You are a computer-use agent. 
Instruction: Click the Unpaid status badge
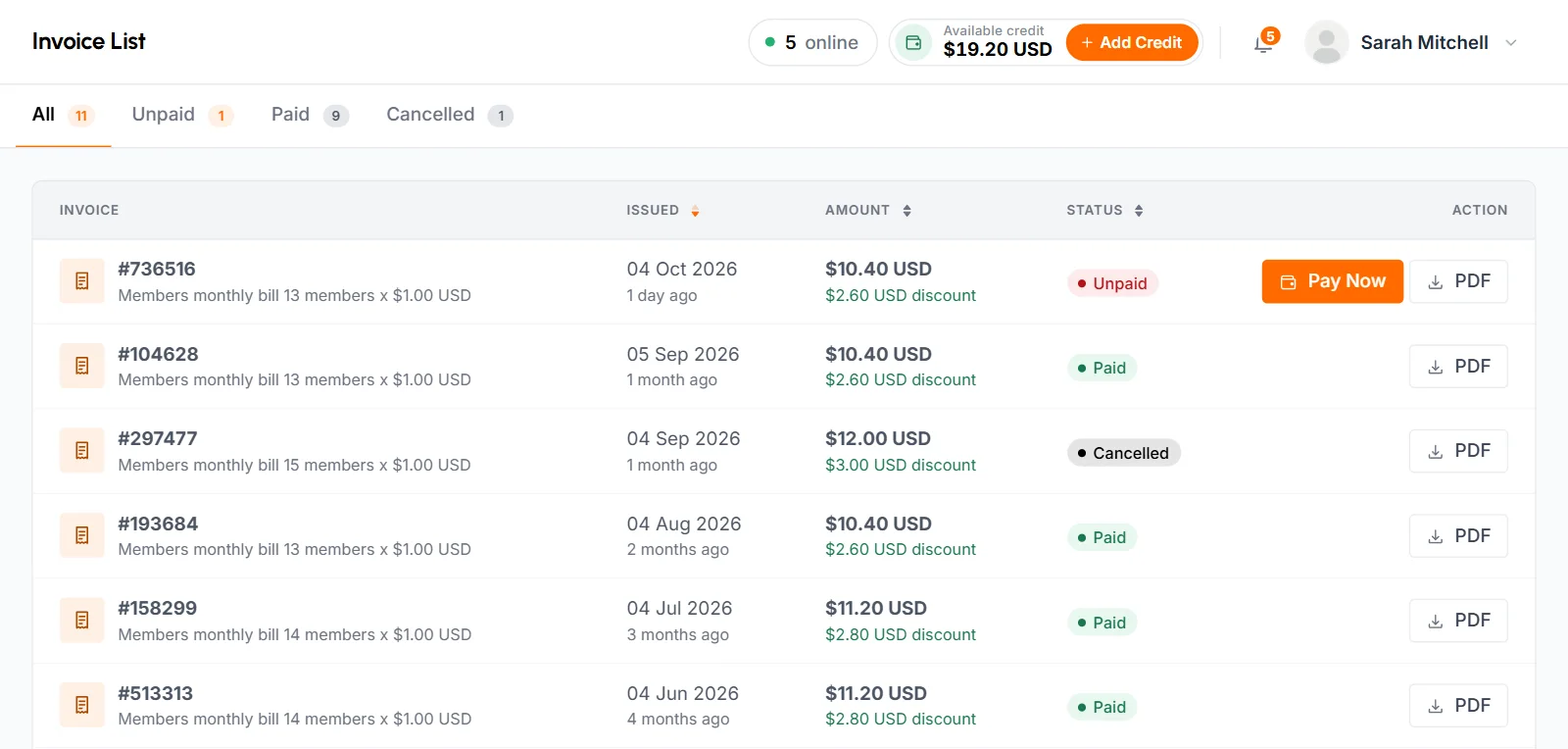coord(1112,283)
